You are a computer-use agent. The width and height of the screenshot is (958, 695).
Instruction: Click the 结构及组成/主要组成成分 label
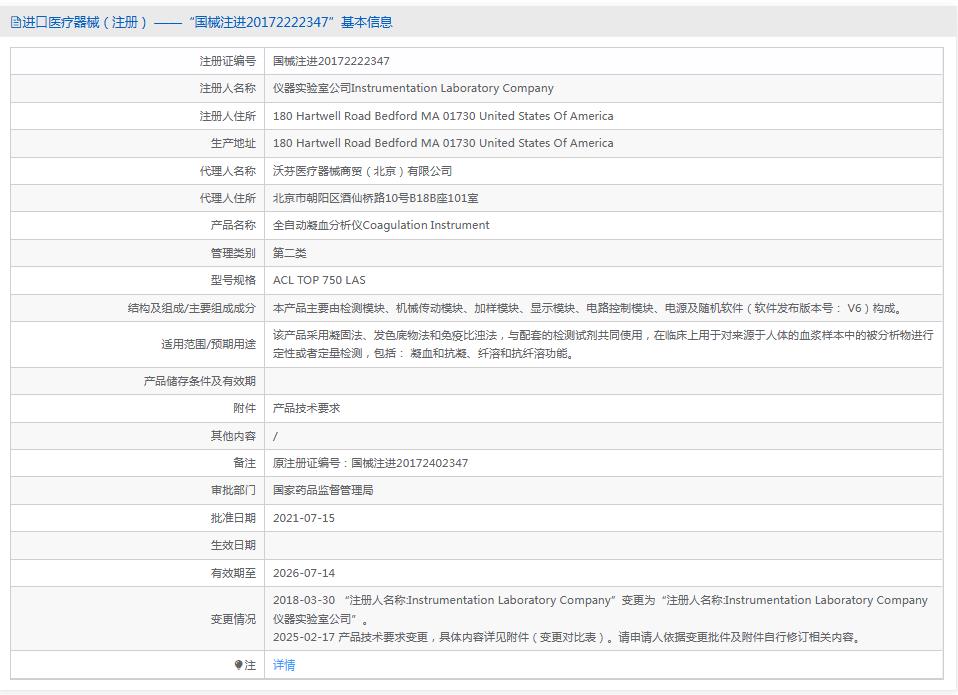tap(191, 308)
